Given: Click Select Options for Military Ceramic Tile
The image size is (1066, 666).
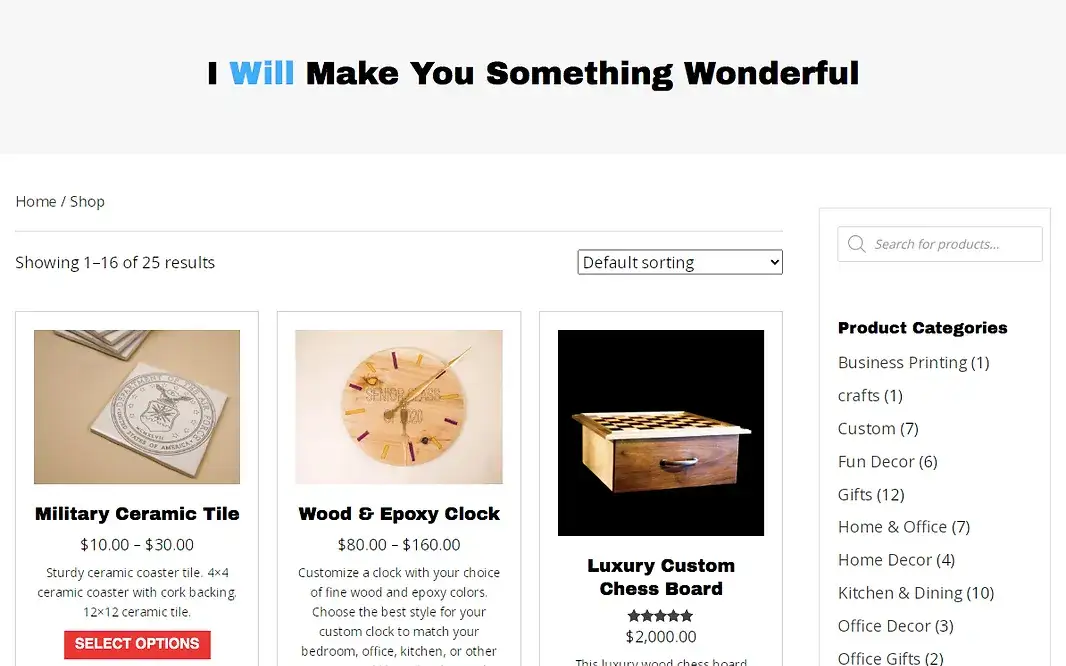Looking at the screenshot, I should (x=137, y=644).
